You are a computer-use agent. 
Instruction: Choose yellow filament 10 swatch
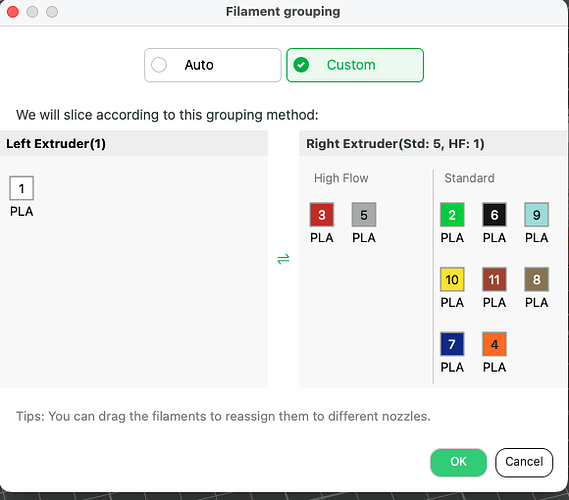tap(452, 279)
